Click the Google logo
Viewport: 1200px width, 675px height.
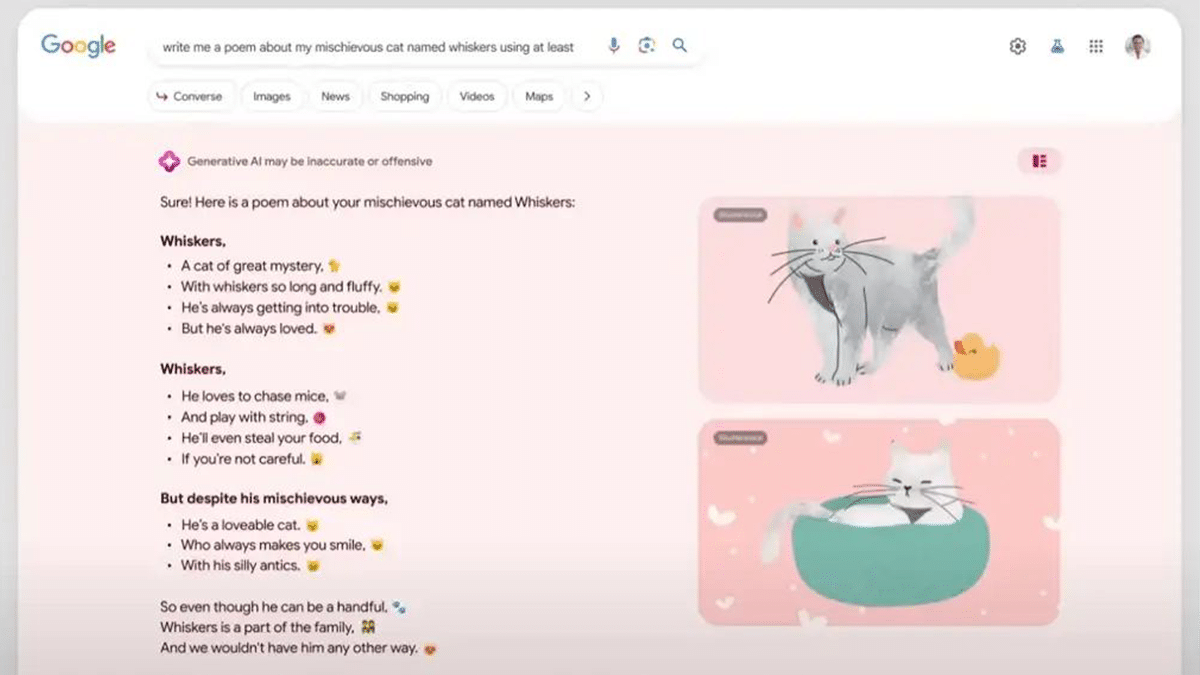tap(78, 45)
